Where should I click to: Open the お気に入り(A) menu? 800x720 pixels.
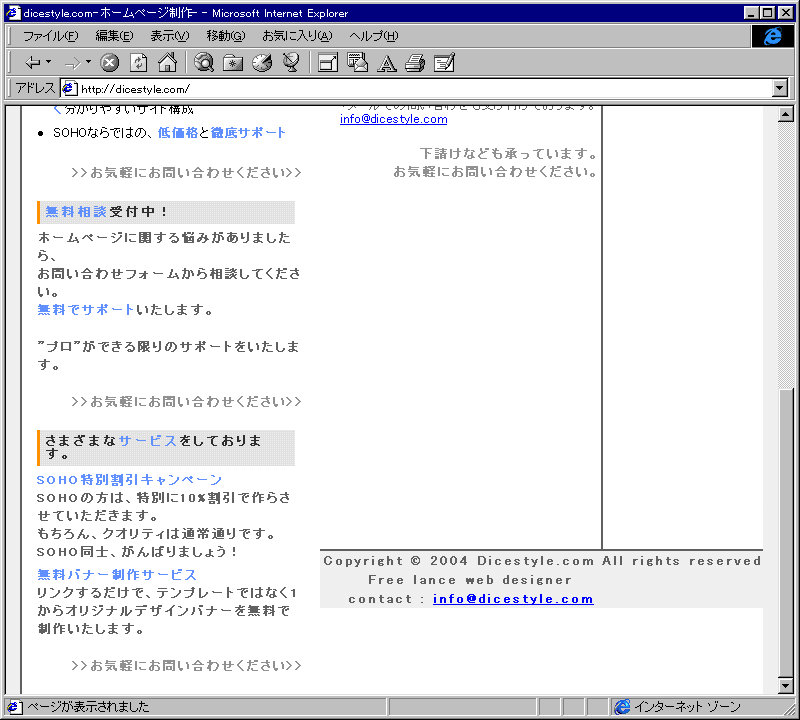[x=297, y=36]
